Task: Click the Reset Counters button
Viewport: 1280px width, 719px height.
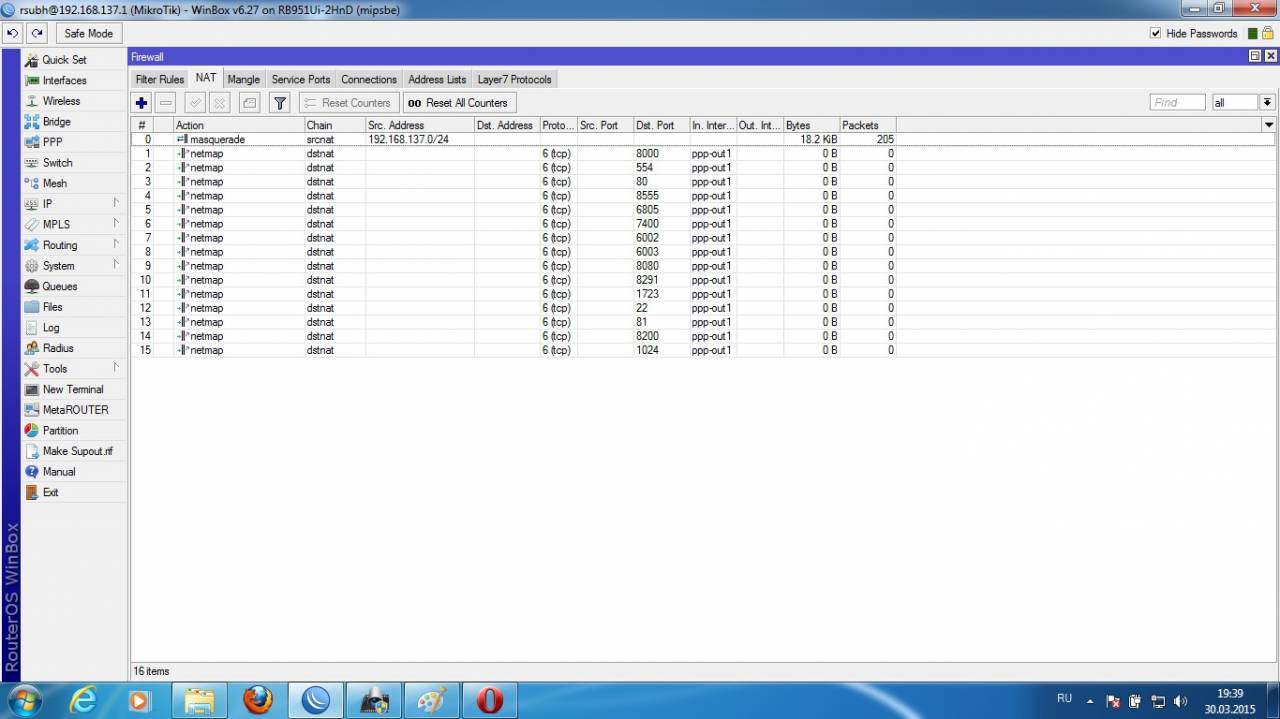Action: click(x=347, y=102)
